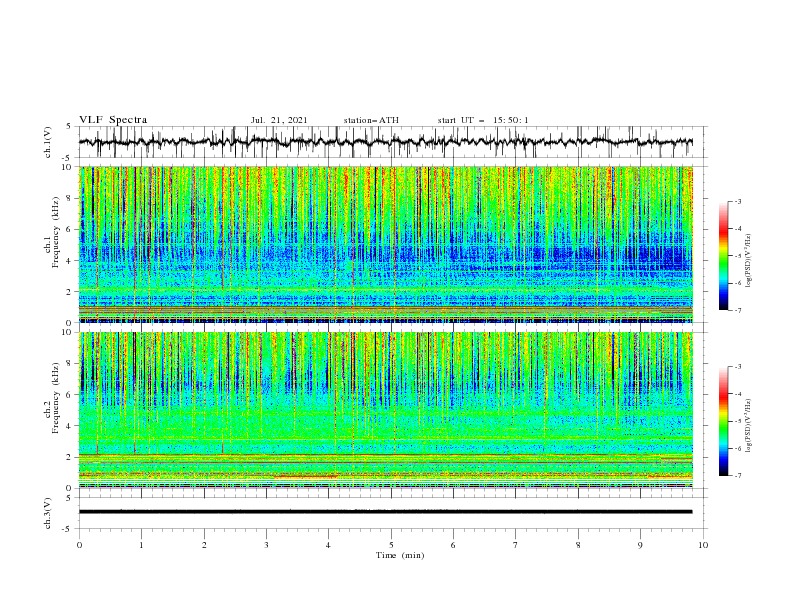Image resolution: width=792 pixels, height=612 pixels.
Task: Click the "start UT = 15:50:1" text
Action: point(483,120)
